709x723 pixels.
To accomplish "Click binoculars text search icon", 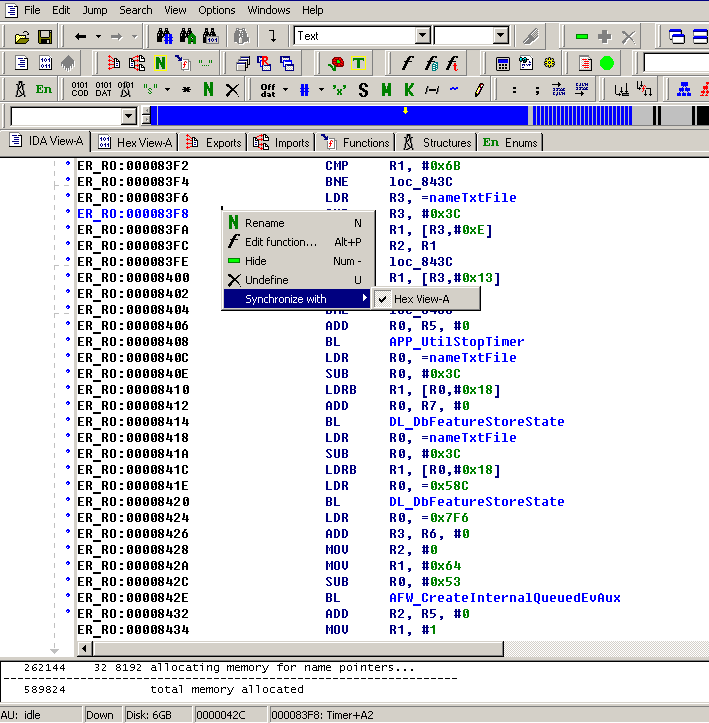I will [x=188, y=36].
